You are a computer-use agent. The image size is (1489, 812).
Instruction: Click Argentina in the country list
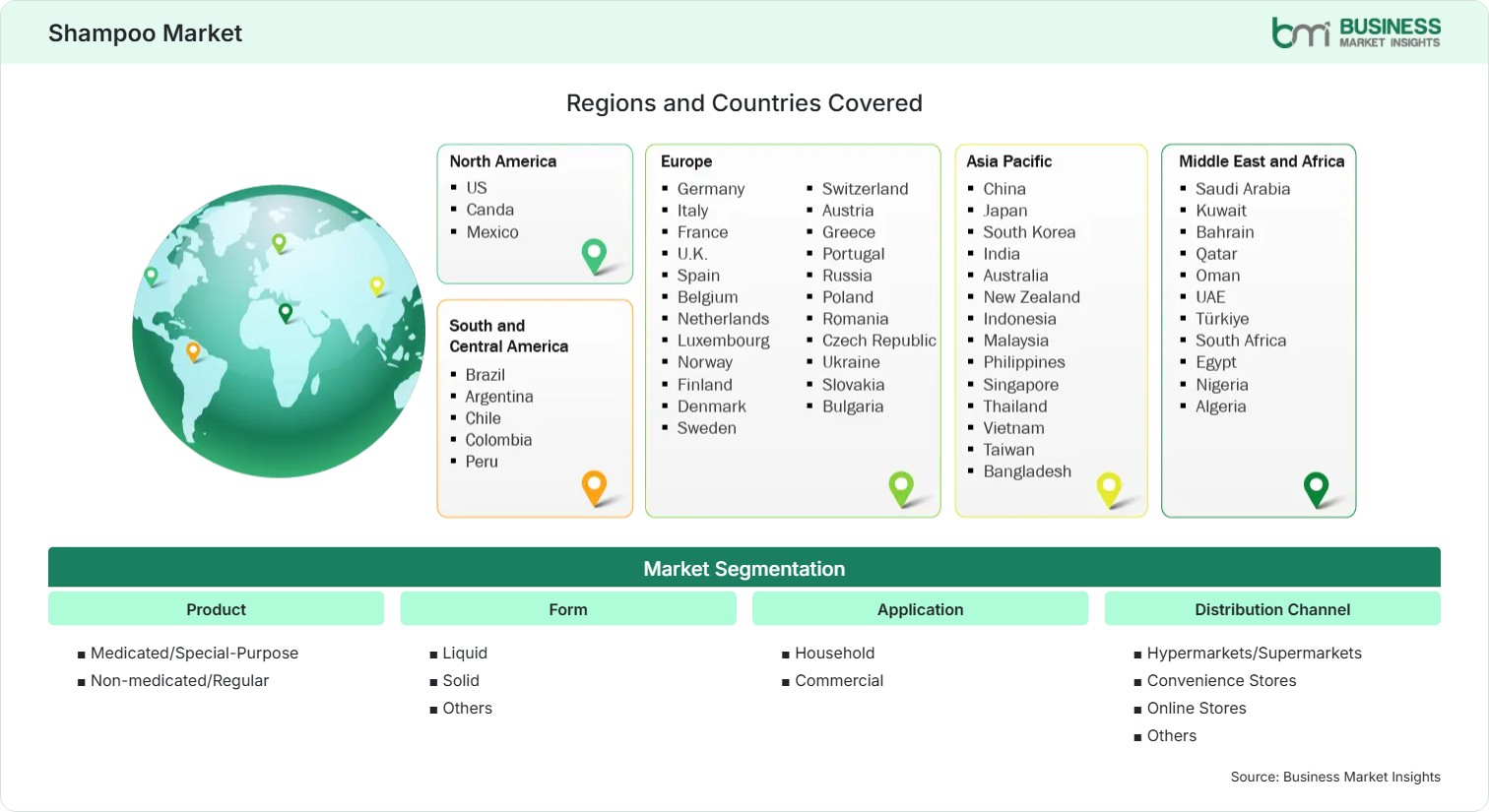click(499, 397)
